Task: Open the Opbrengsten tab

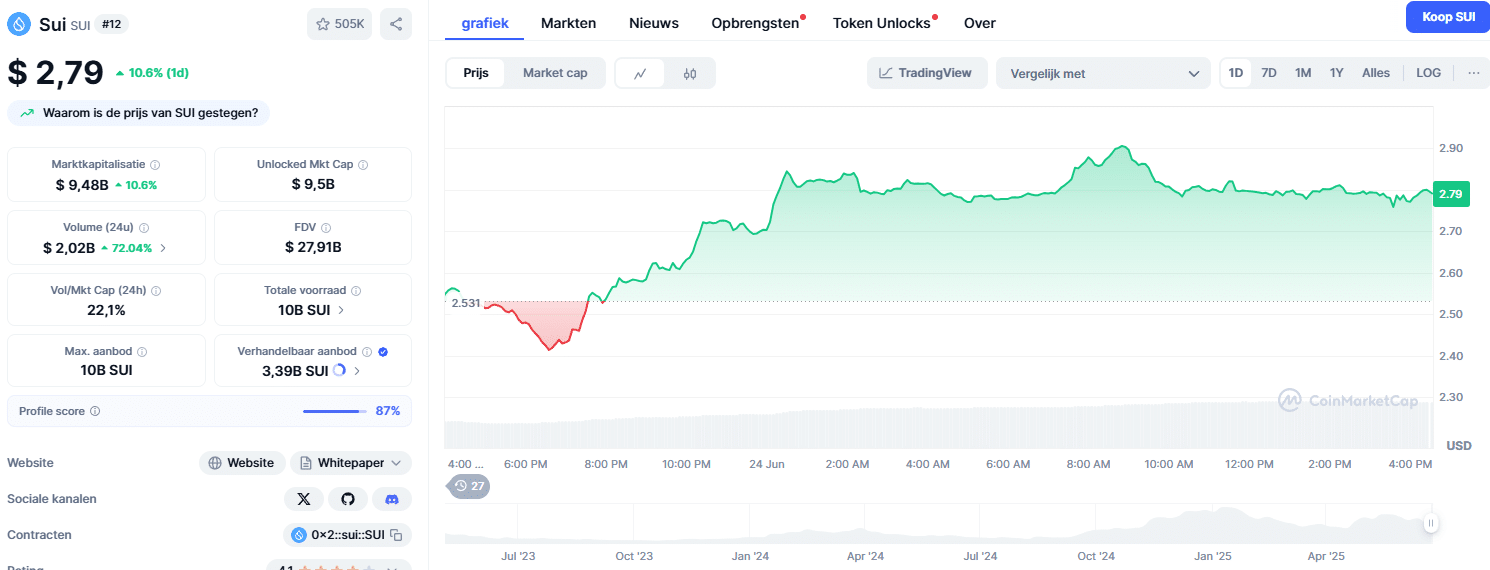Action: point(756,22)
